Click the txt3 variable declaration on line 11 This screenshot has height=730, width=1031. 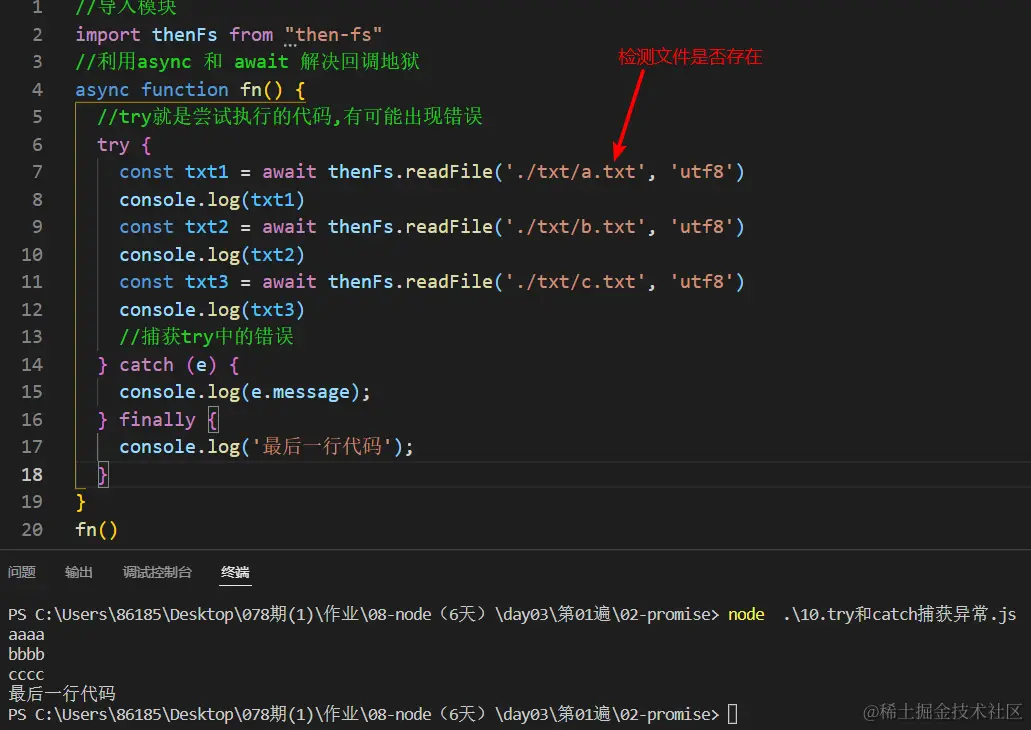point(206,282)
